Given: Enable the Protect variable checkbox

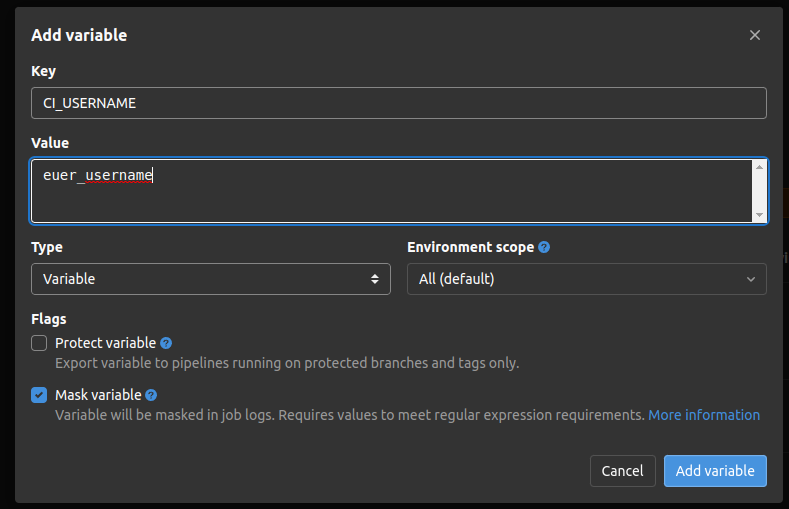Looking at the screenshot, I should [x=39, y=343].
